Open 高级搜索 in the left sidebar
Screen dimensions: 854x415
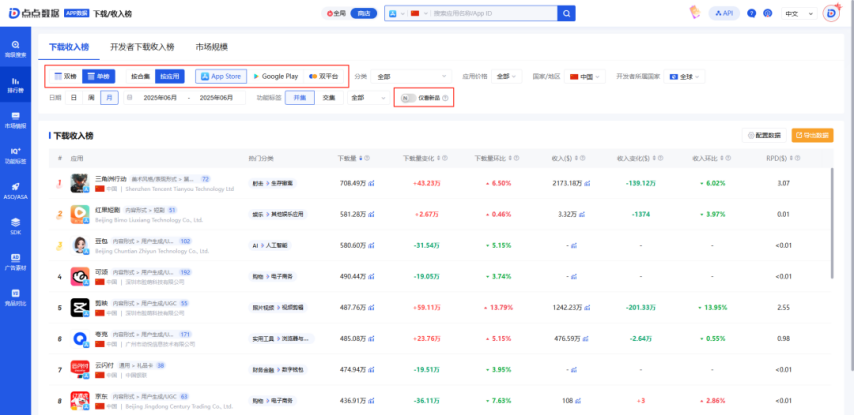(15, 49)
